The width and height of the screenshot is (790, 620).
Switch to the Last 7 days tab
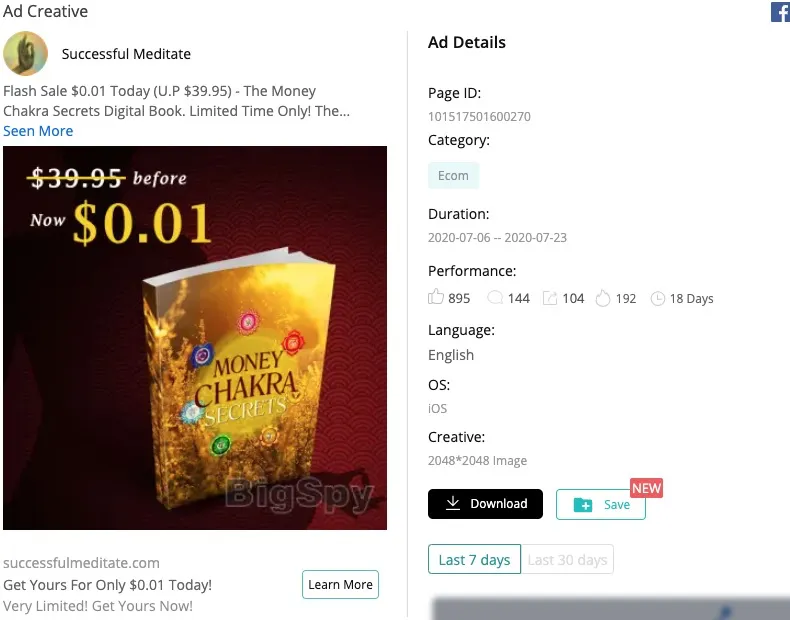click(x=474, y=560)
